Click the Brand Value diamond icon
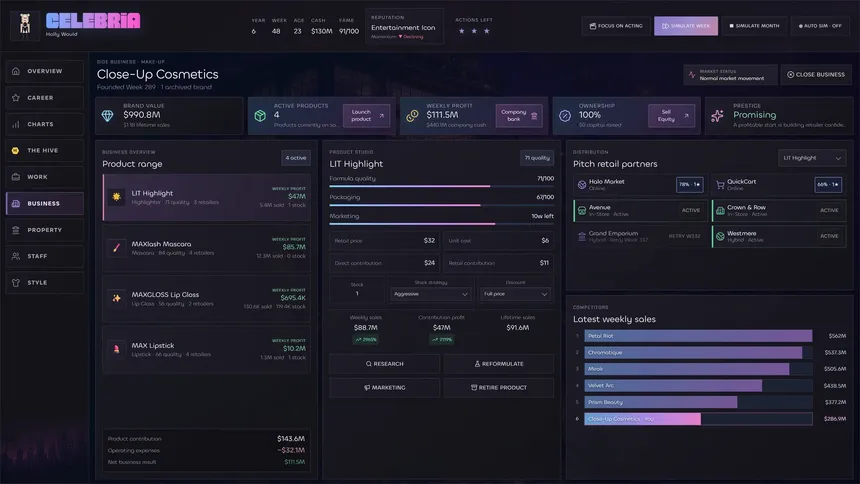Screen dimensions: 860x484 [108, 115]
